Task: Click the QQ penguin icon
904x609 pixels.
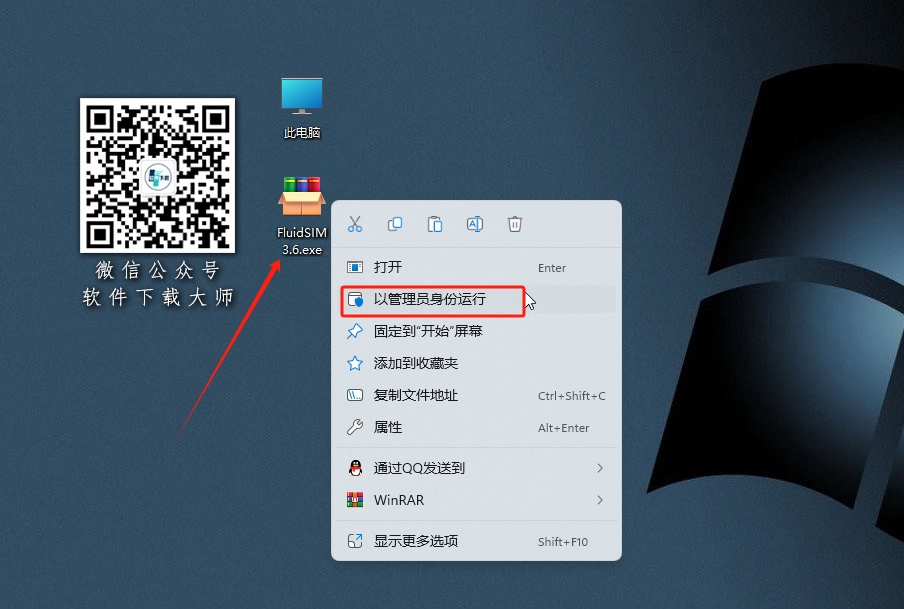Action: coord(356,468)
